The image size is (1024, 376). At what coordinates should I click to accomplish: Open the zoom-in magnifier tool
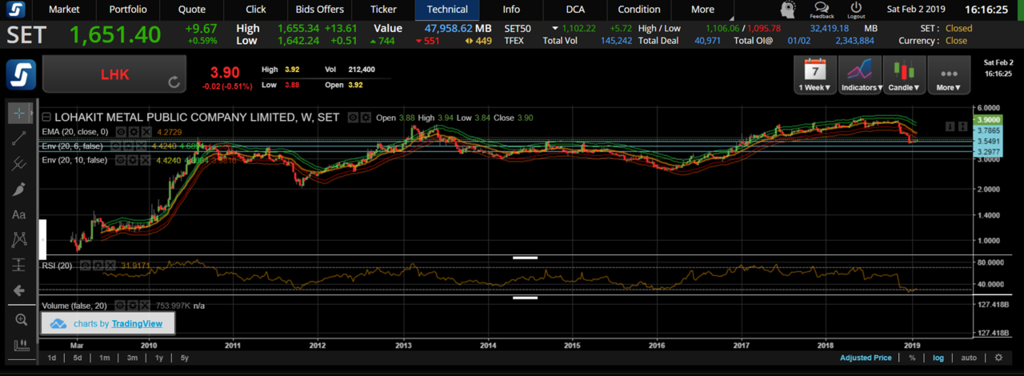coord(21,320)
